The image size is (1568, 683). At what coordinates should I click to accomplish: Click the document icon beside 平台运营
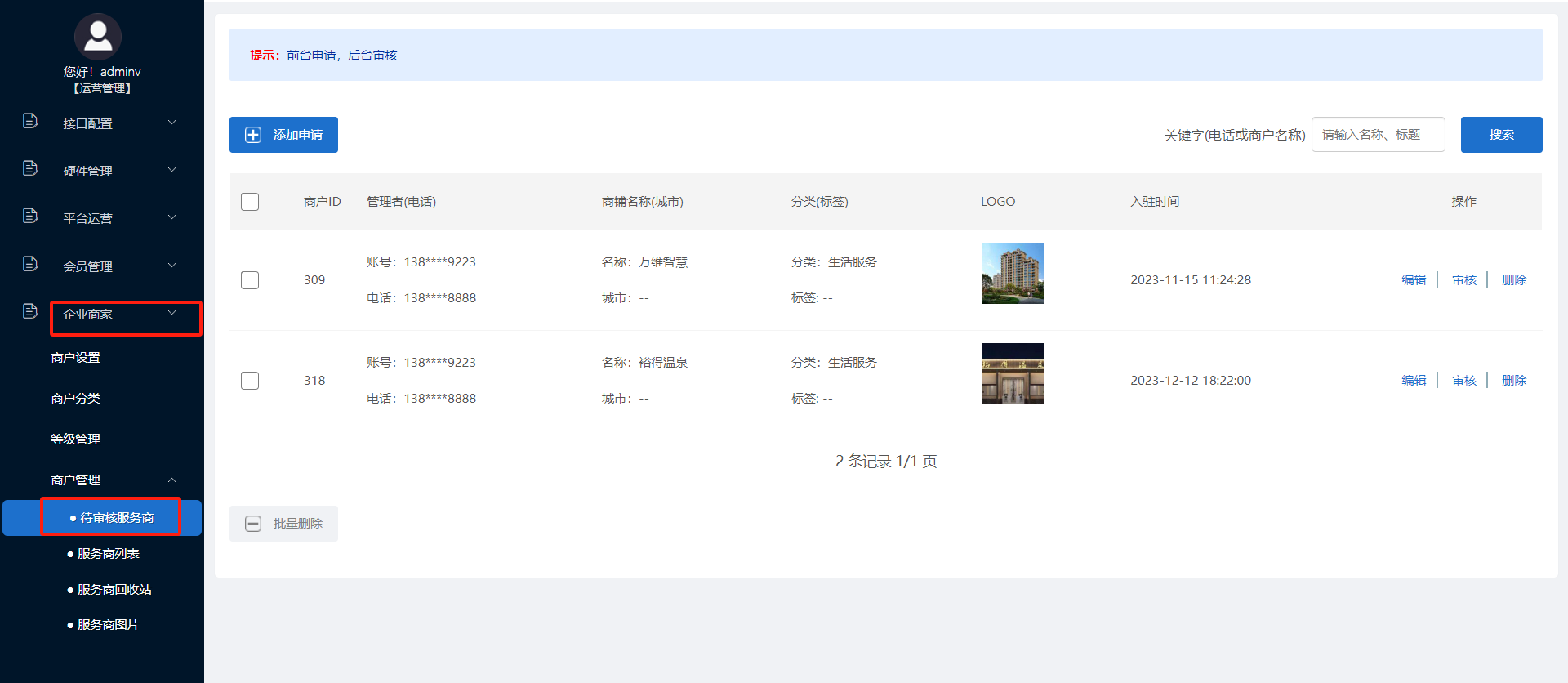pos(30,216)
